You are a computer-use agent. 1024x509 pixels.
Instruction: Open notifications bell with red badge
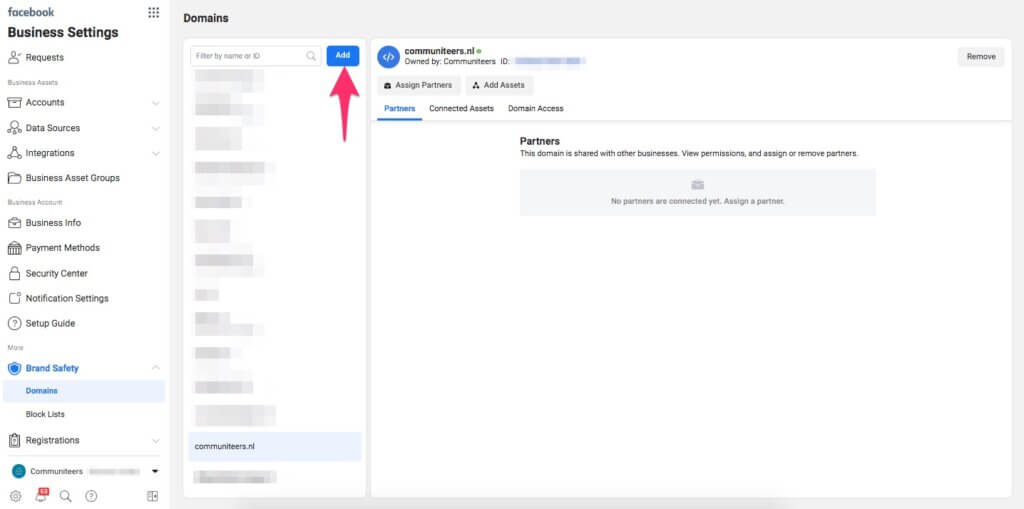41,496
